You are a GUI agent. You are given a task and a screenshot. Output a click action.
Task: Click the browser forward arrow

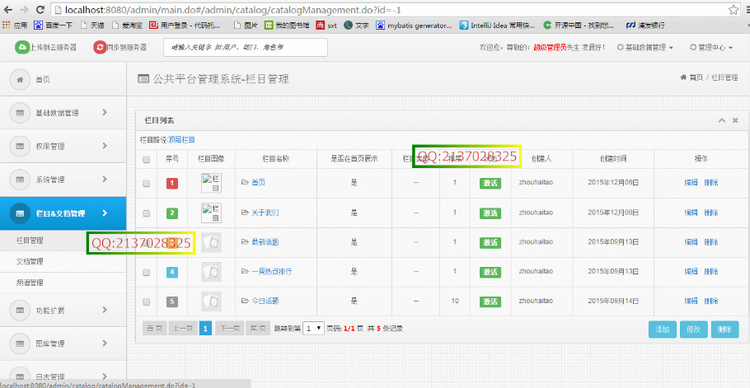(24, 10)
